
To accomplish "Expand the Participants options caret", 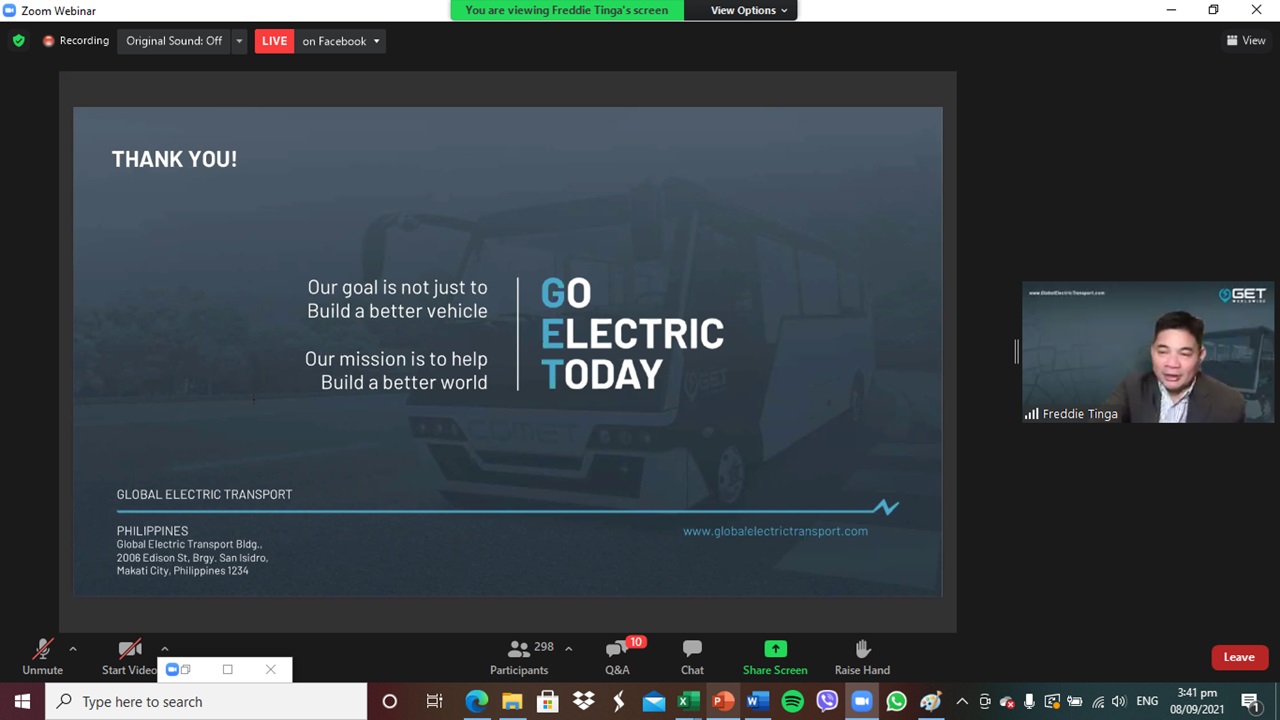I will [568, 649].
